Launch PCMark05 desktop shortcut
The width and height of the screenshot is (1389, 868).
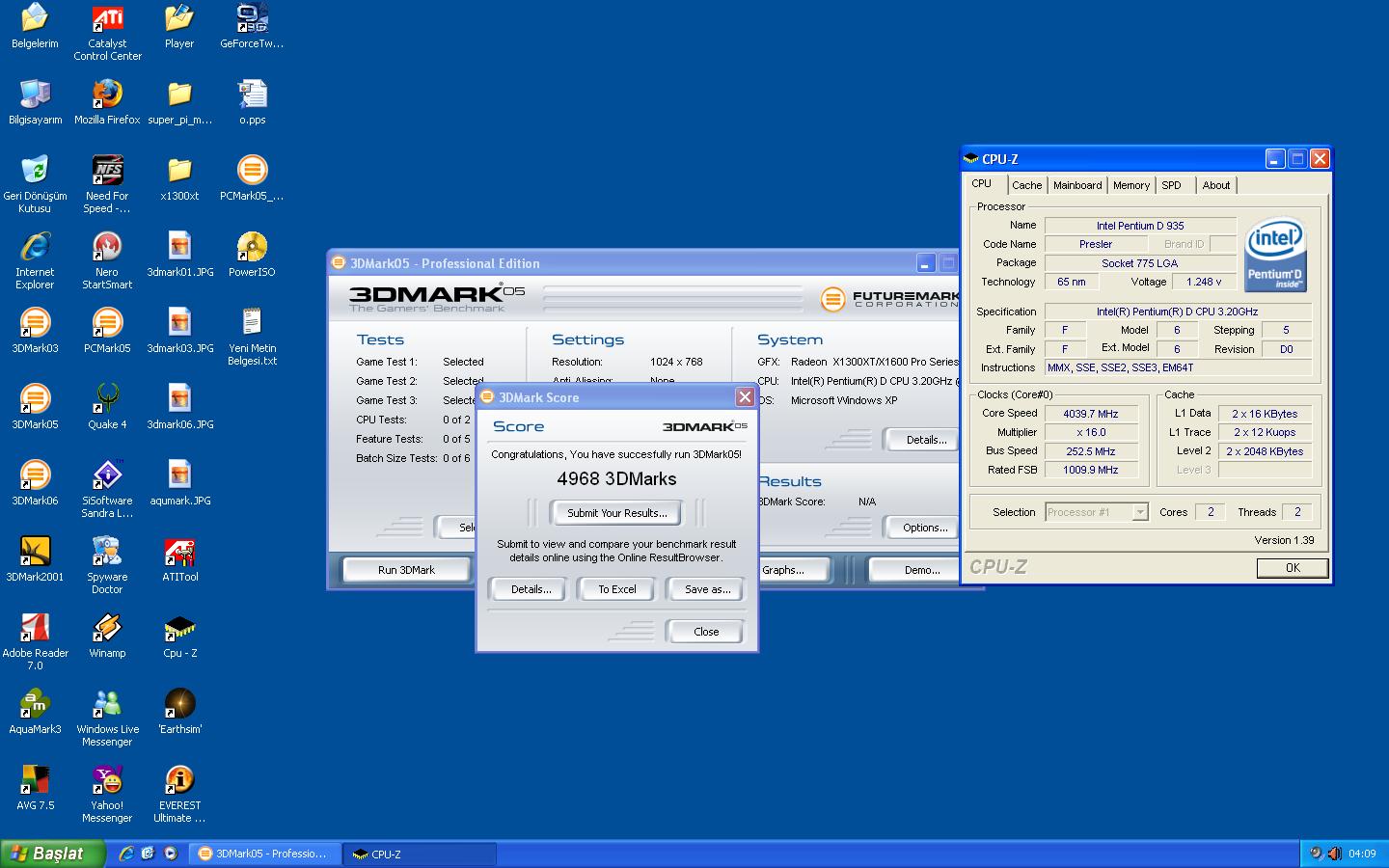click(107, 331)
